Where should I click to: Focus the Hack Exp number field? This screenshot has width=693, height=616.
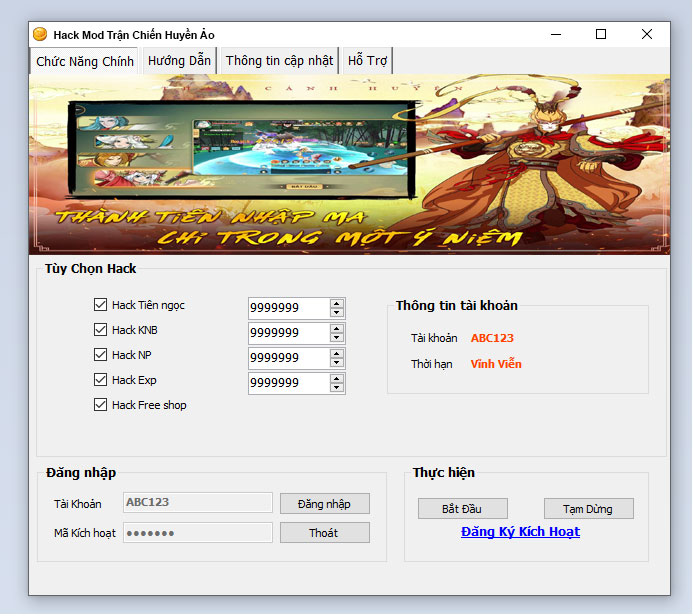tap(289, 383)
